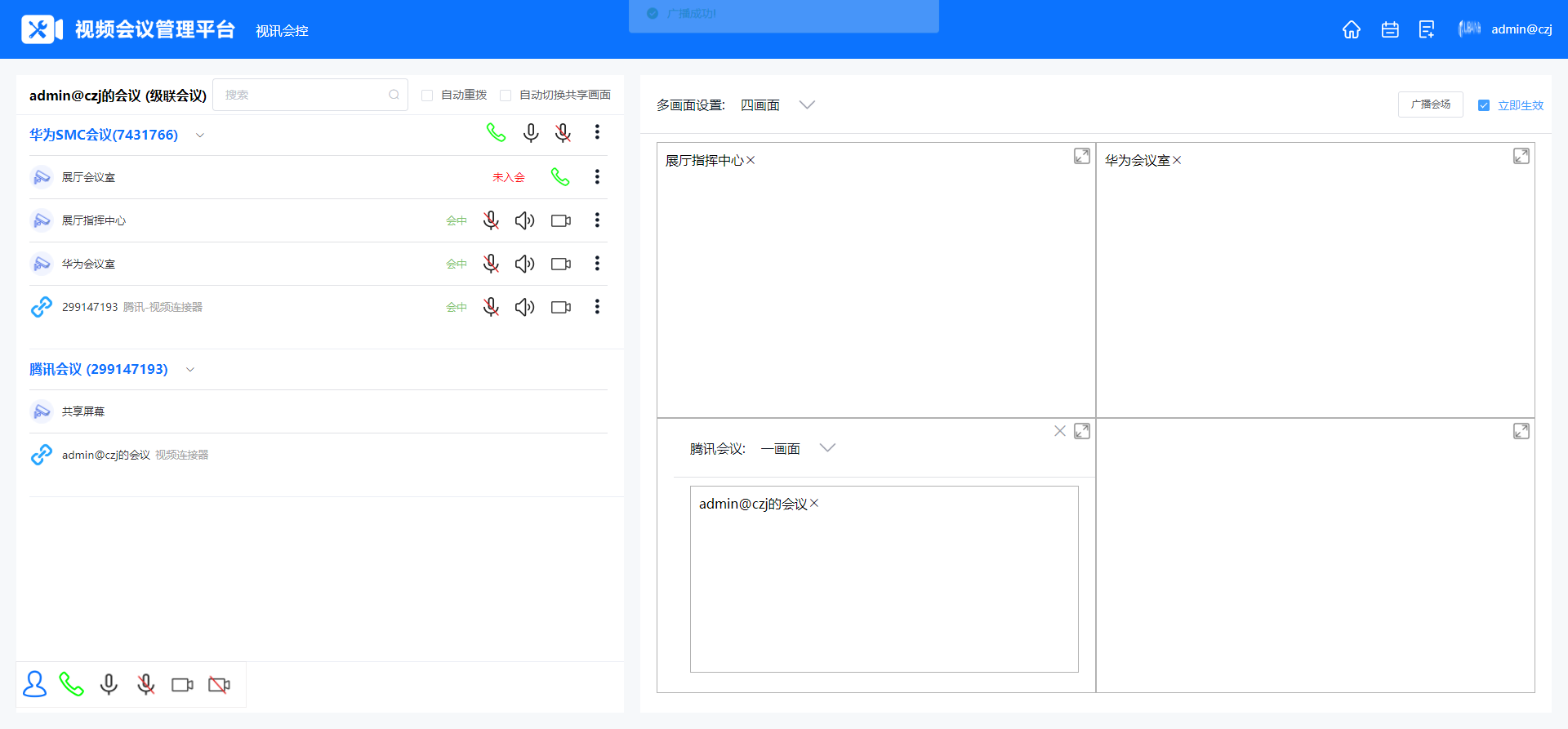Click the 华为SMC会议(7431766) group title
This screenshot has width=1568, height=729.
[x=104, y=135]
